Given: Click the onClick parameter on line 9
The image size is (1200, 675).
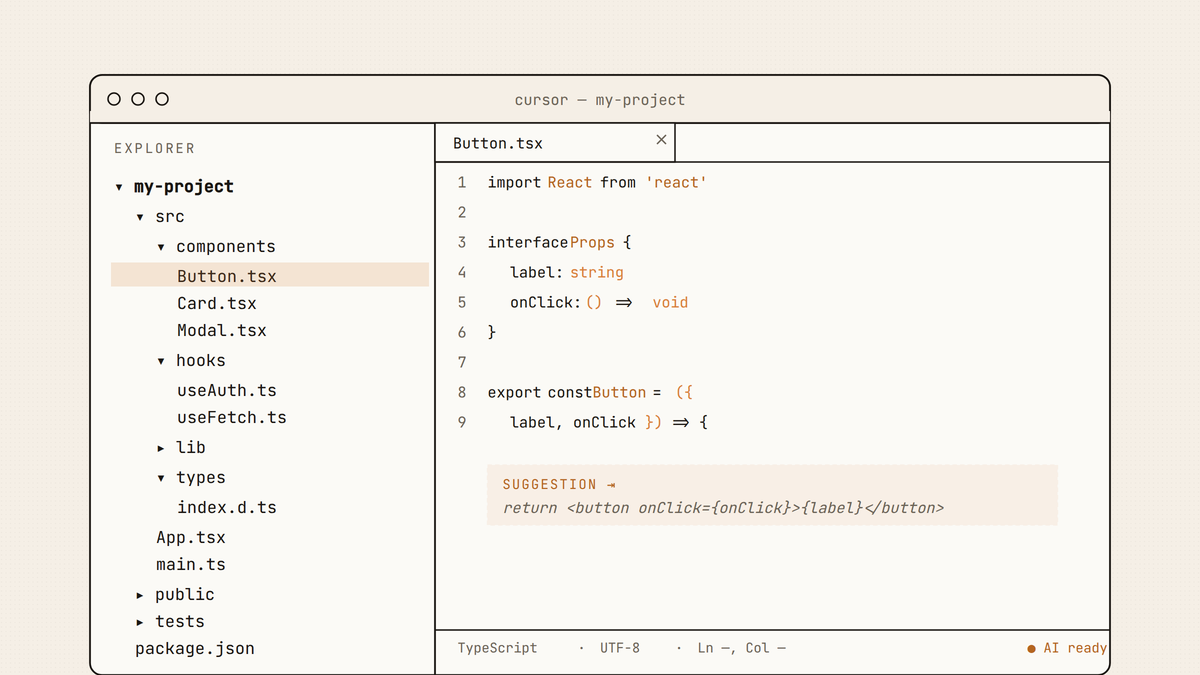Looking at the screenshot, I should tap(604, 422).
